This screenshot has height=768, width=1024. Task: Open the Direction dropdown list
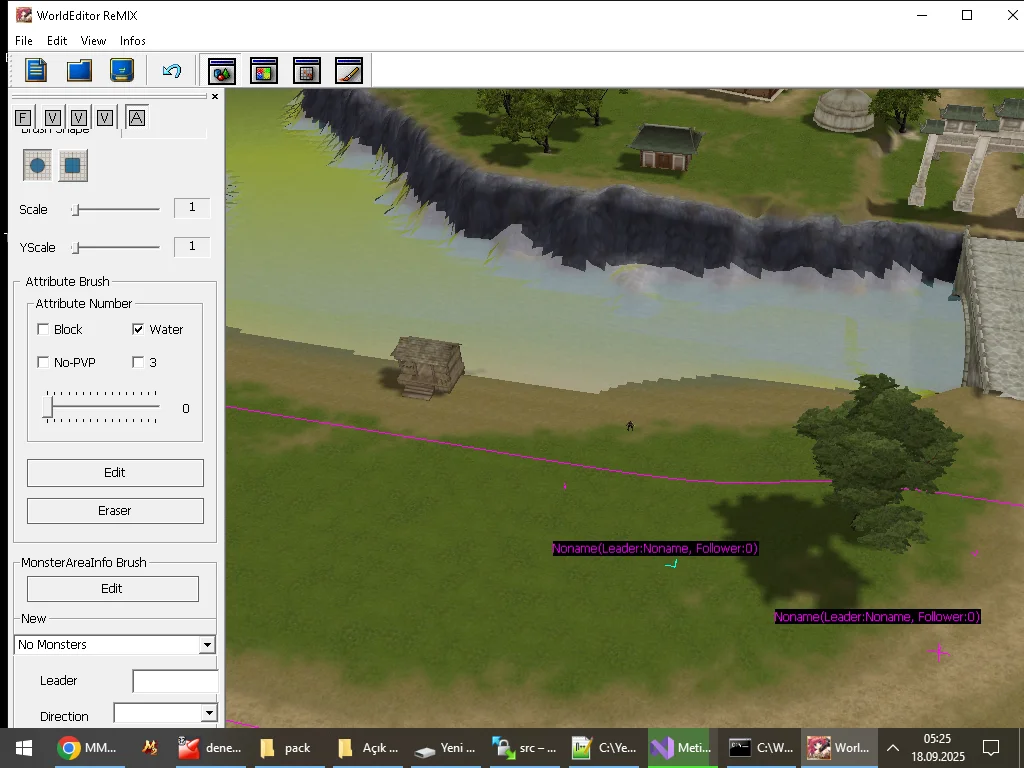pyautogui.click(x=208, y=713)
